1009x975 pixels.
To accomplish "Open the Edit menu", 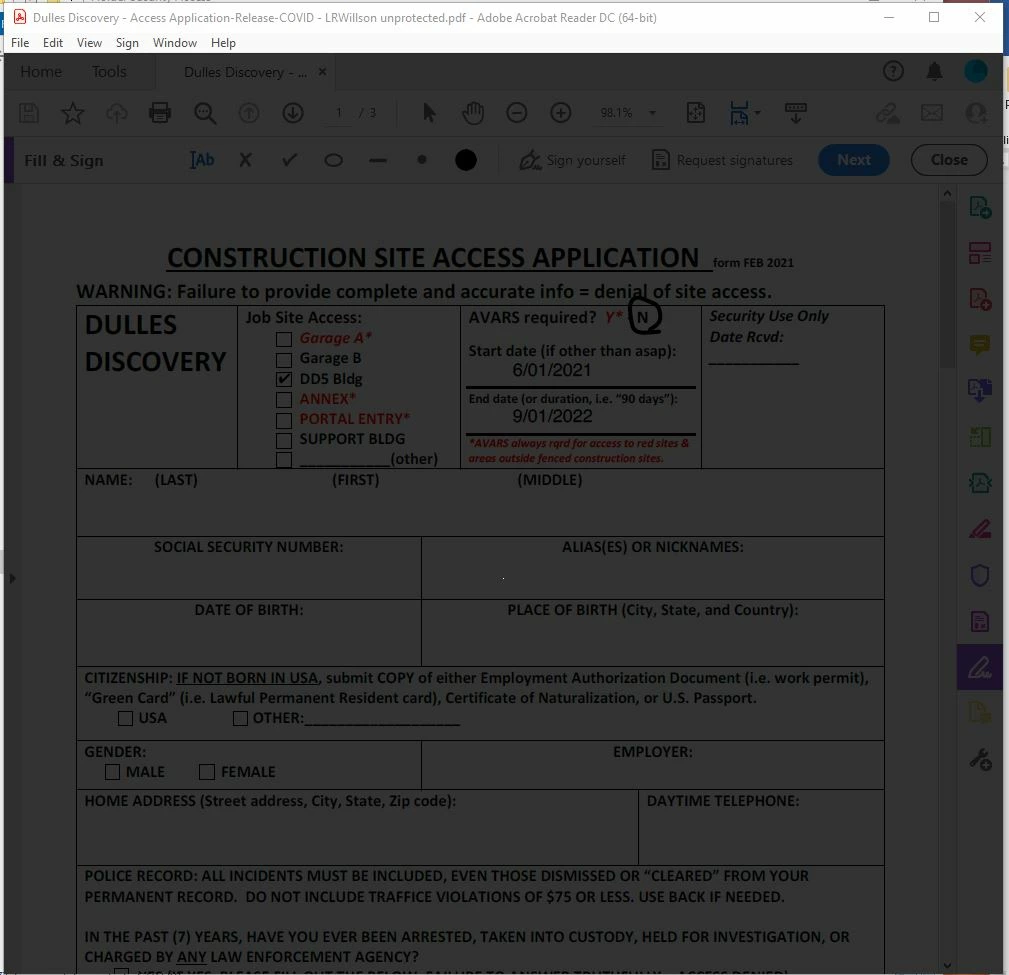I will [x=53, y=42].
